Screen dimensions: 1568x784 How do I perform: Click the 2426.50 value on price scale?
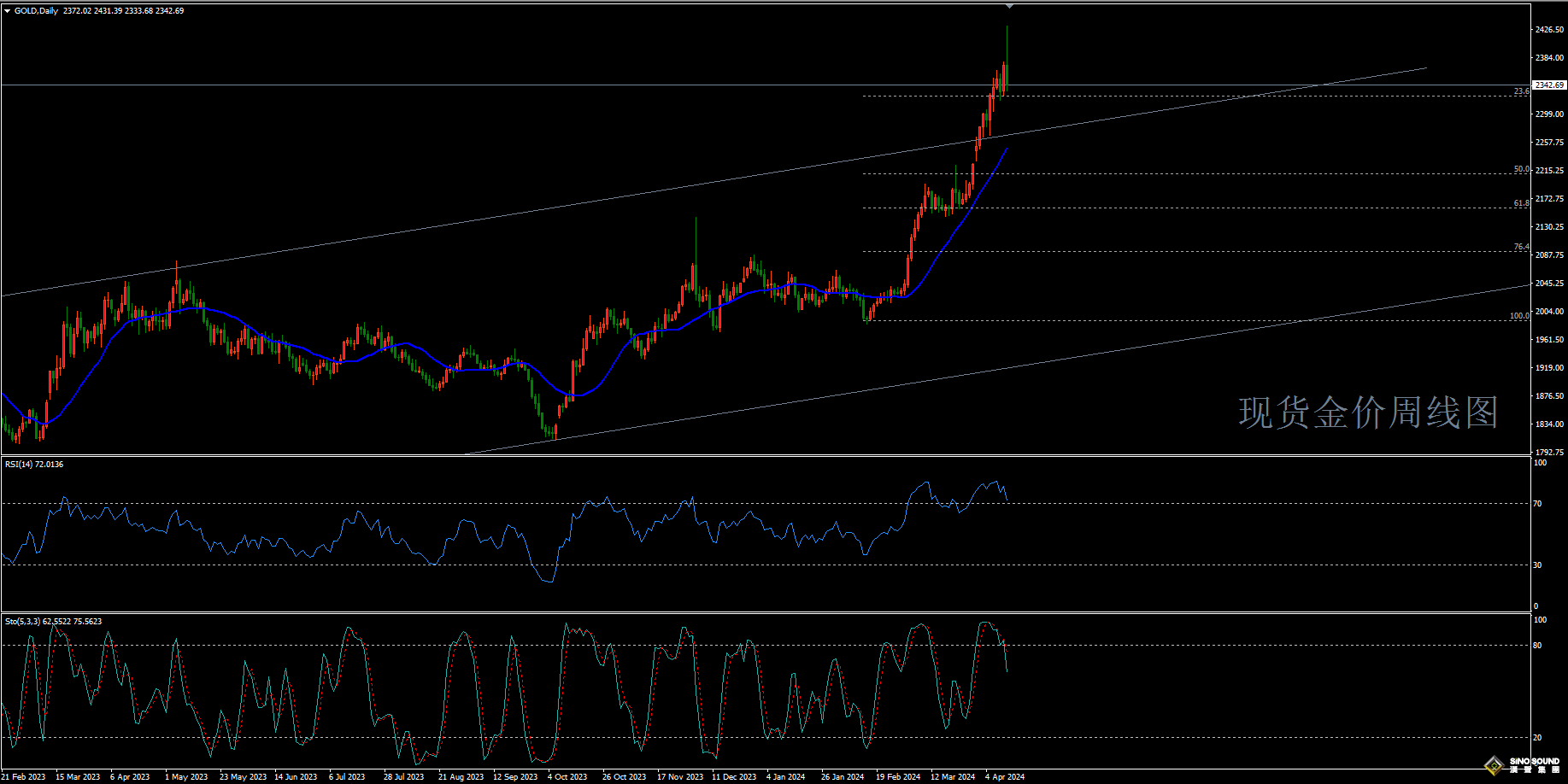tap(1549, 30)
